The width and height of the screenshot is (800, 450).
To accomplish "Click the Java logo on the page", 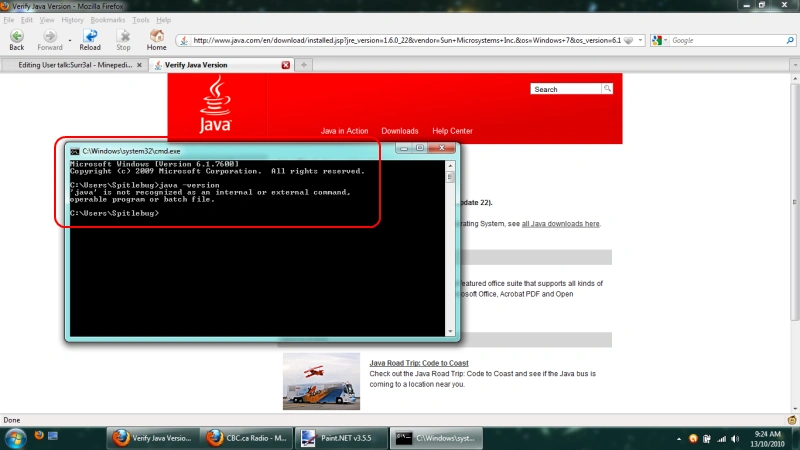I will tap(215, 105).
